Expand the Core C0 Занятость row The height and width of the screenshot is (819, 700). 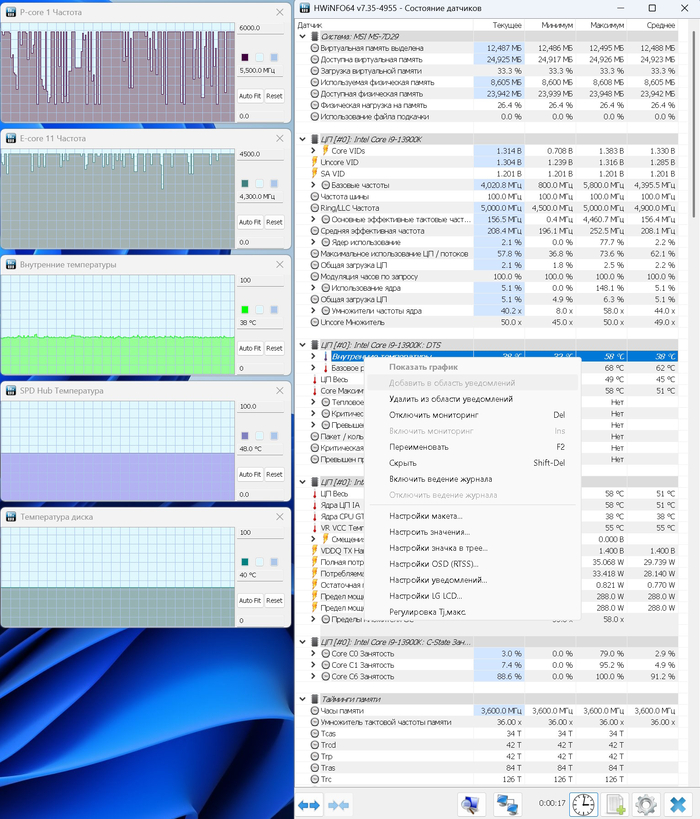(x=314, y=653)
